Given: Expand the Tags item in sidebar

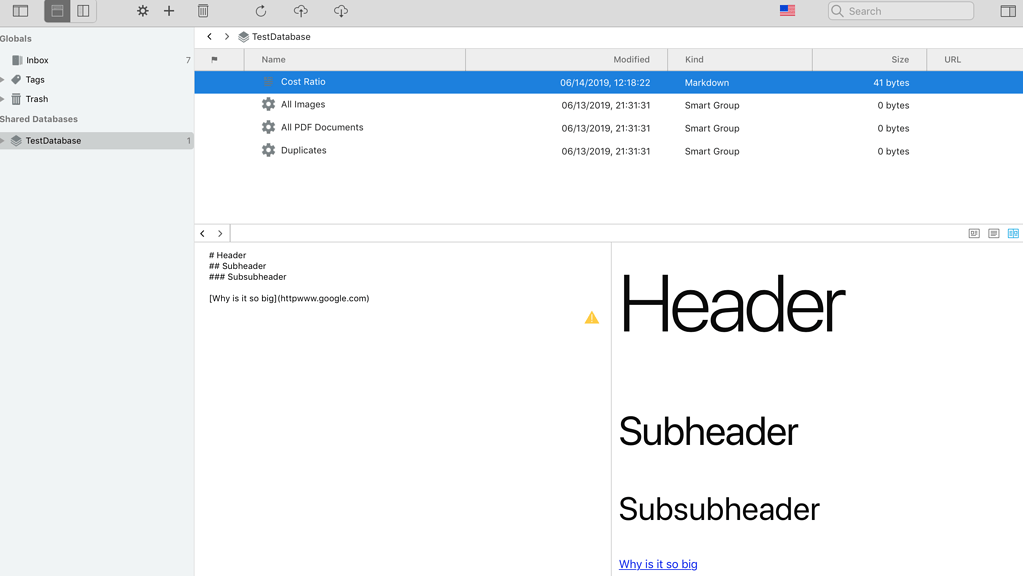Looking at the screenshot, I should 3,80.
